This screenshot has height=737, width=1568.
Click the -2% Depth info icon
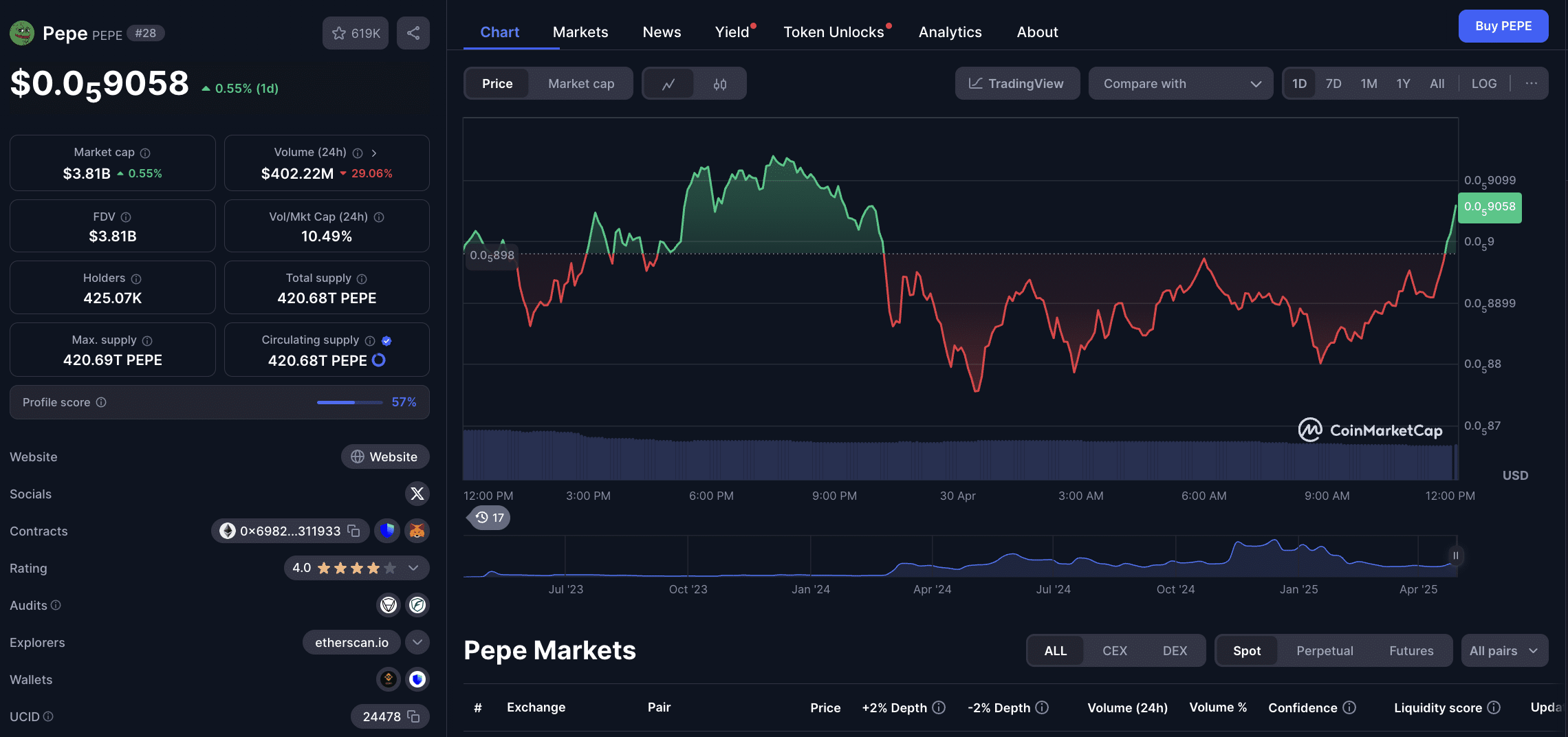click(x=1042, y=707)
